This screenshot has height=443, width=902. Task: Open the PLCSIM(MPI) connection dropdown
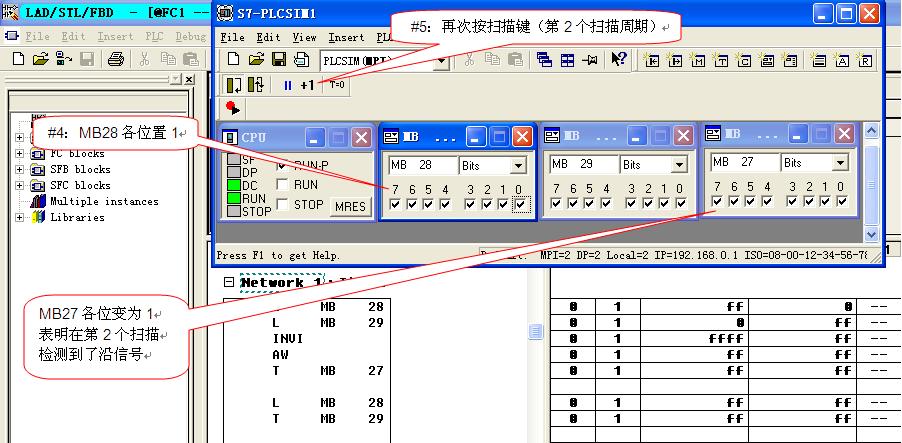click(442, 60)
